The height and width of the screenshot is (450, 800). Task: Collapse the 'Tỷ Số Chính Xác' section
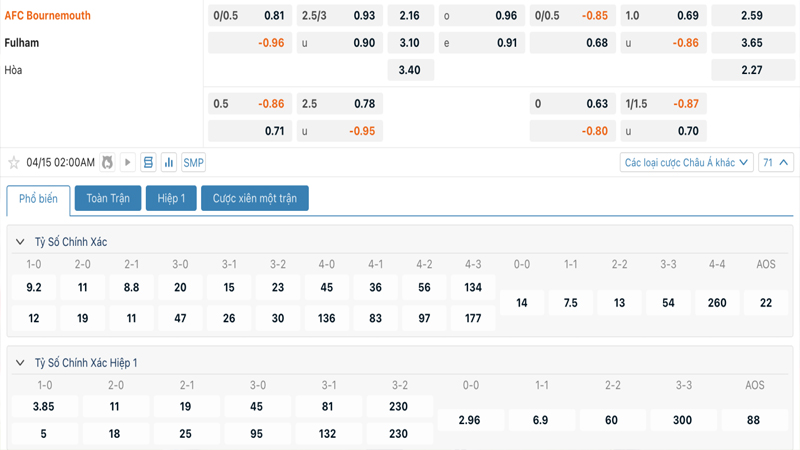click(x=20, y=242)
